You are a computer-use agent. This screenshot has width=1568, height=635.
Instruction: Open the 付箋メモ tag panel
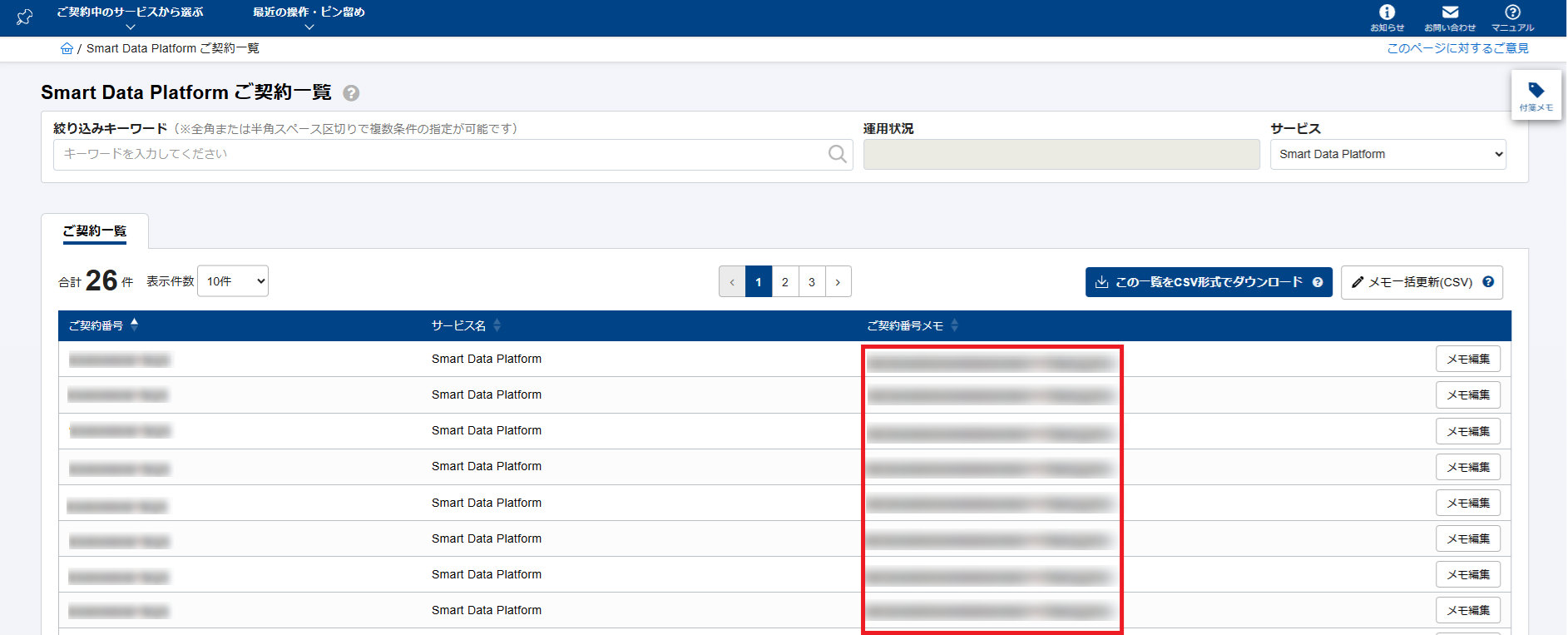click(x=1536, y=95)
